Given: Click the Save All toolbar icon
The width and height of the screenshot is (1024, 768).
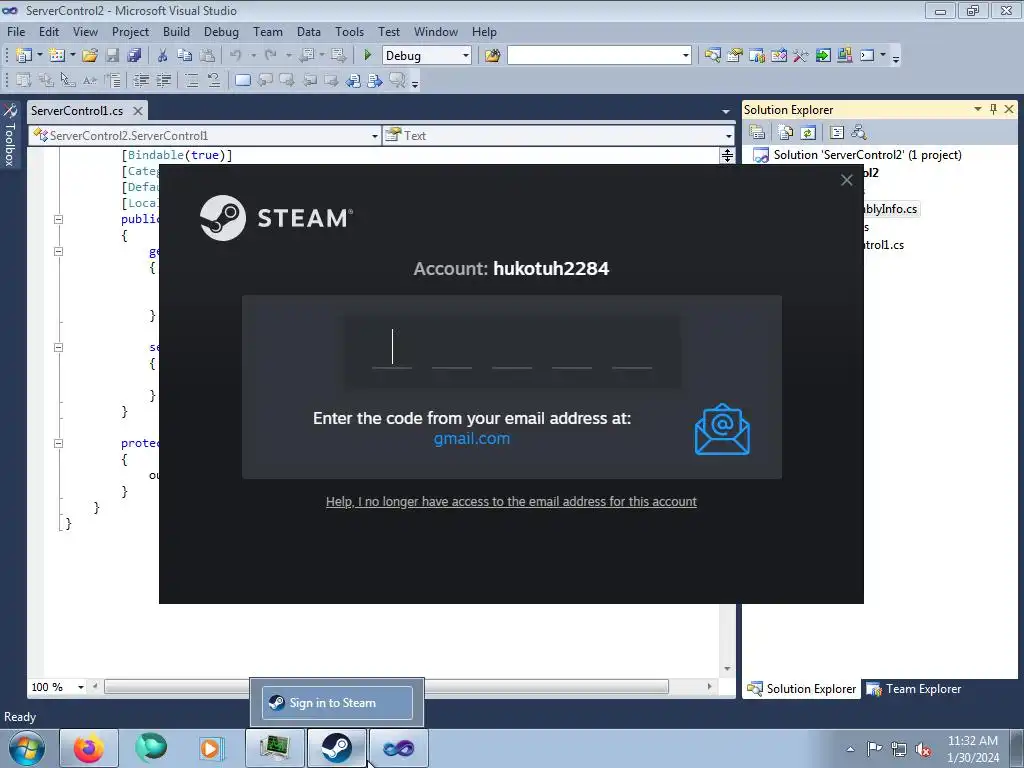Looking at the screenshot, I should point(135,56).
